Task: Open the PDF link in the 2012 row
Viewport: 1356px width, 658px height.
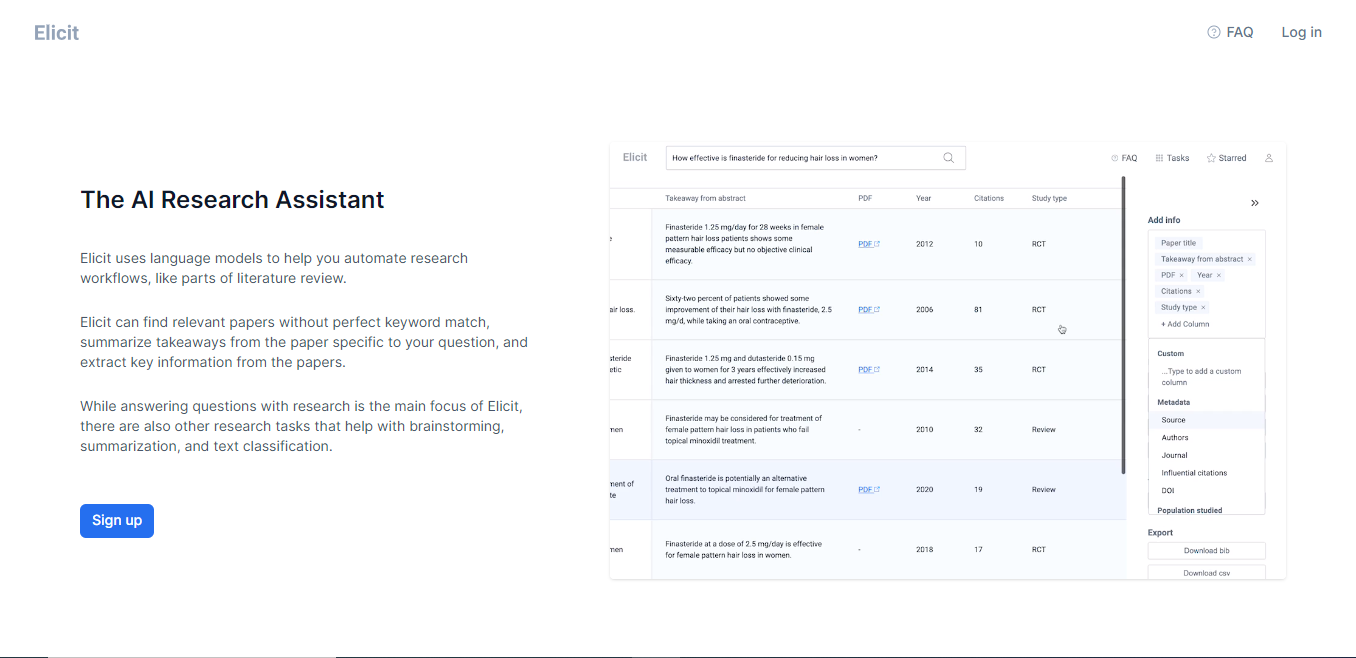Action: 868,244
